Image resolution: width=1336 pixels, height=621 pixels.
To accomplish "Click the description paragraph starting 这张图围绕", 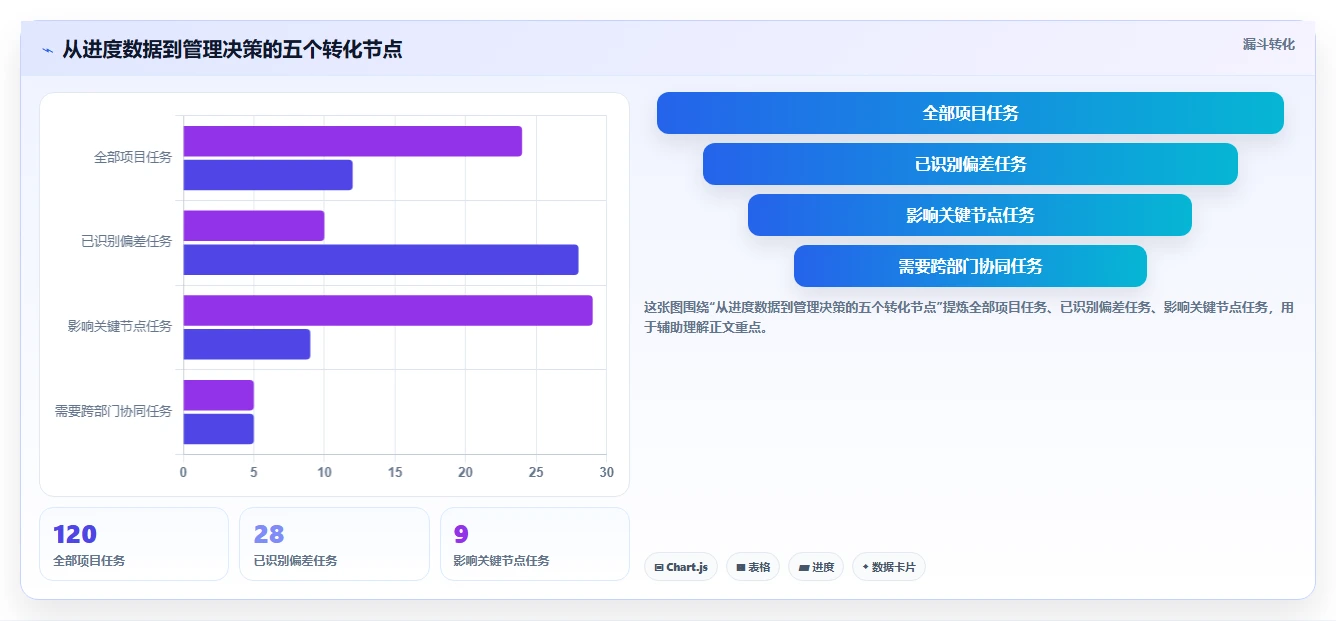I will tap(969, 317).
